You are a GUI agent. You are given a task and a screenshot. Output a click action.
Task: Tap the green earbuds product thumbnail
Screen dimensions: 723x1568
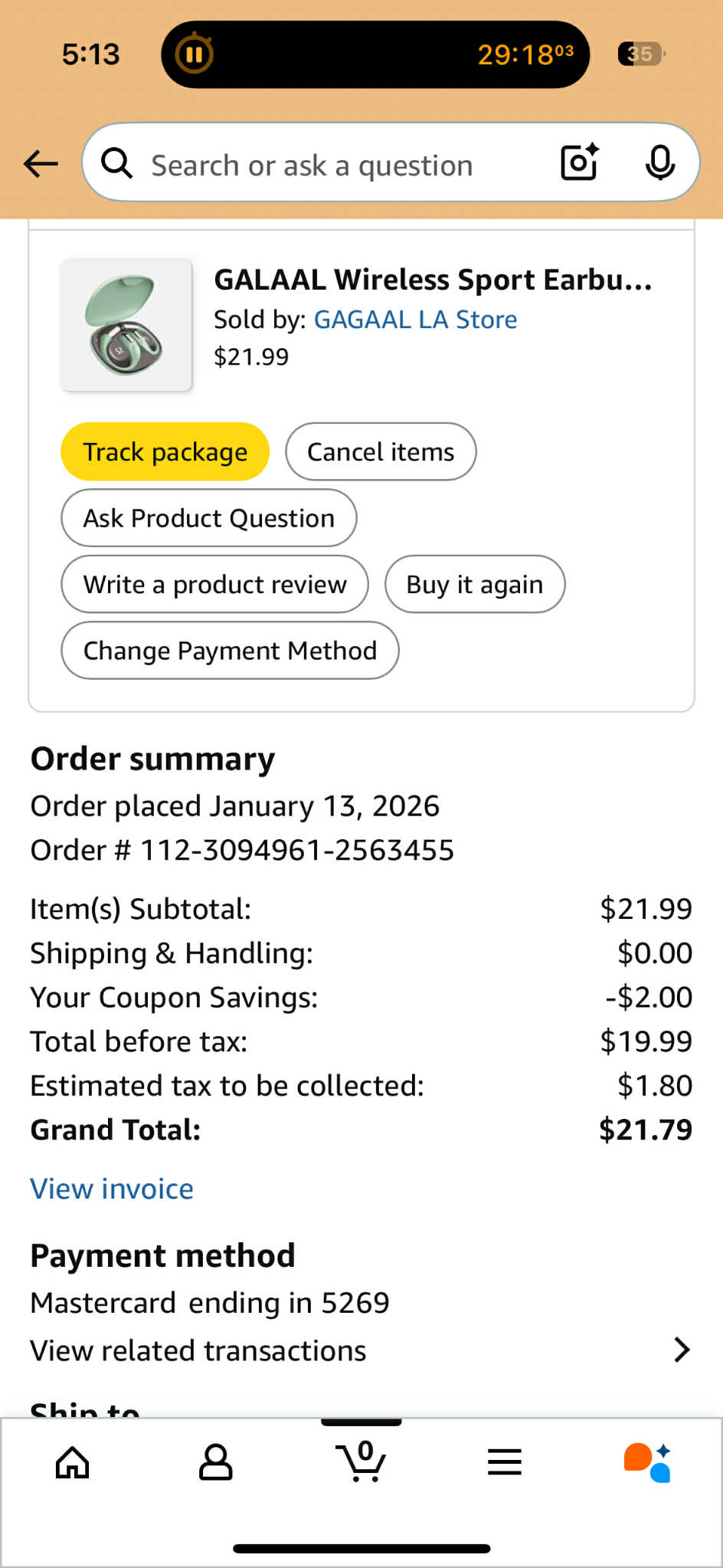tap(126, 326)
